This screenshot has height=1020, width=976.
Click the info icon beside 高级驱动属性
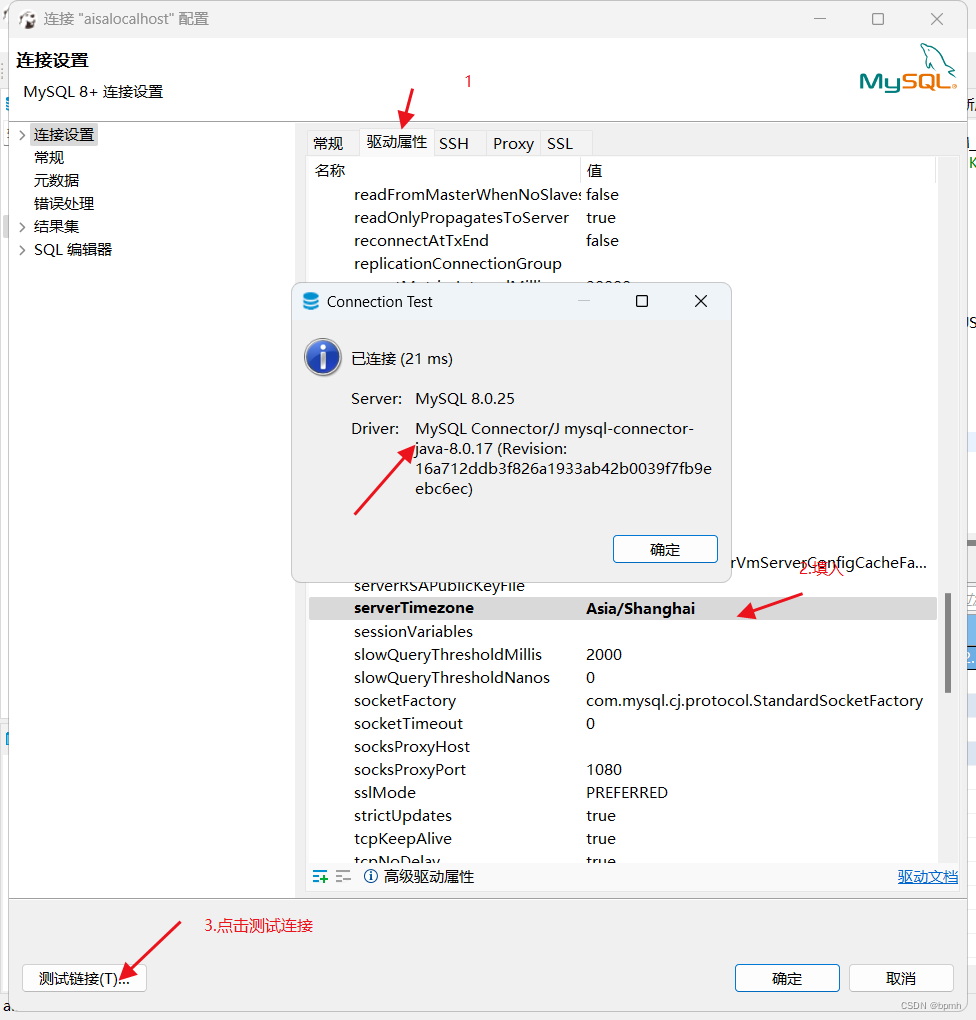[370, 875]
